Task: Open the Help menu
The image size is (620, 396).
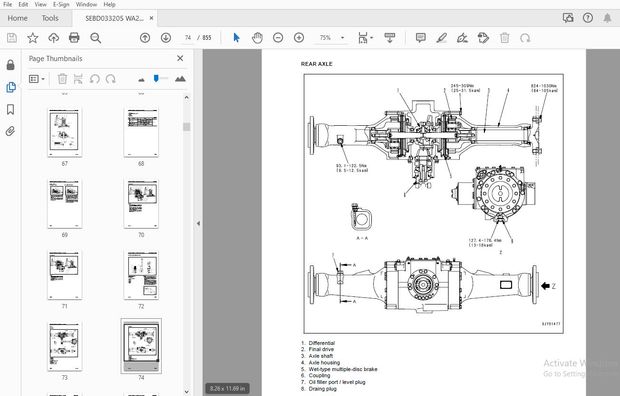Action: coord(109,4)
